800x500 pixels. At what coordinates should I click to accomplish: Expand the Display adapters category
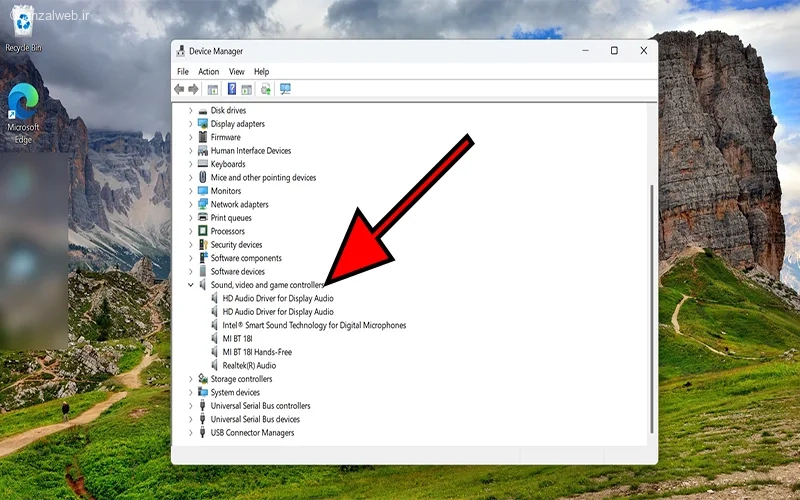tap(191, 124)
